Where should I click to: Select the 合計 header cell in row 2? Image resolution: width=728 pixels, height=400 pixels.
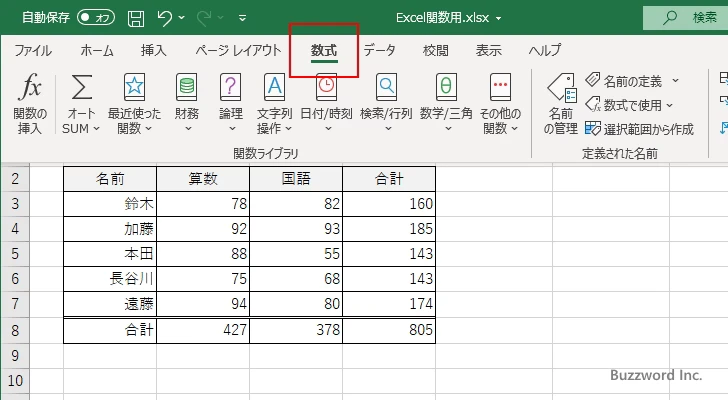click(x=389, y=179)
